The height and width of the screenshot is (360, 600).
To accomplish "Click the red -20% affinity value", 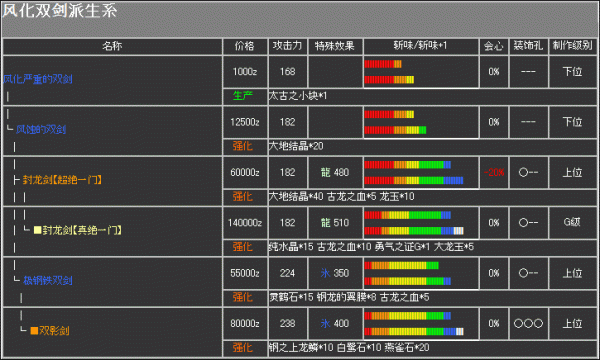I will (494, 173).
